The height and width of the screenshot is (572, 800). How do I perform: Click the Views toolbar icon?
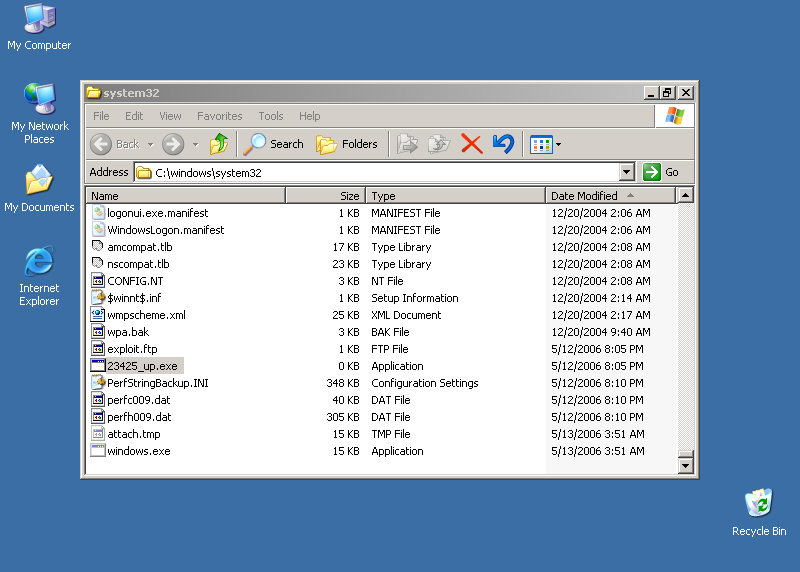click(x=541, y=145)
